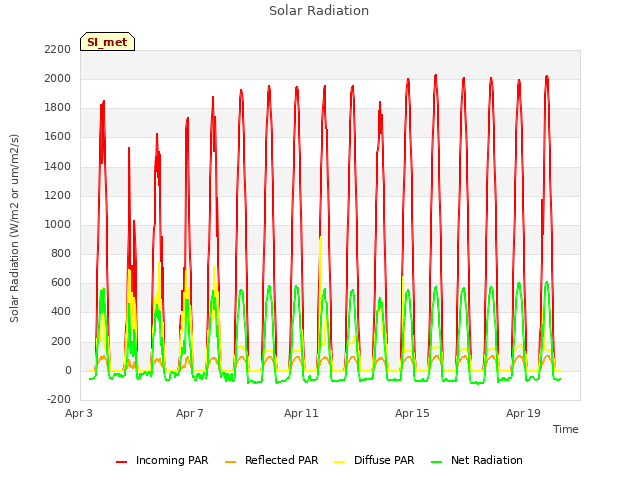This screenshot has height=480, width=640.
Task: Click the red Incoming PAR legend swatch
Action: (122, 462)
